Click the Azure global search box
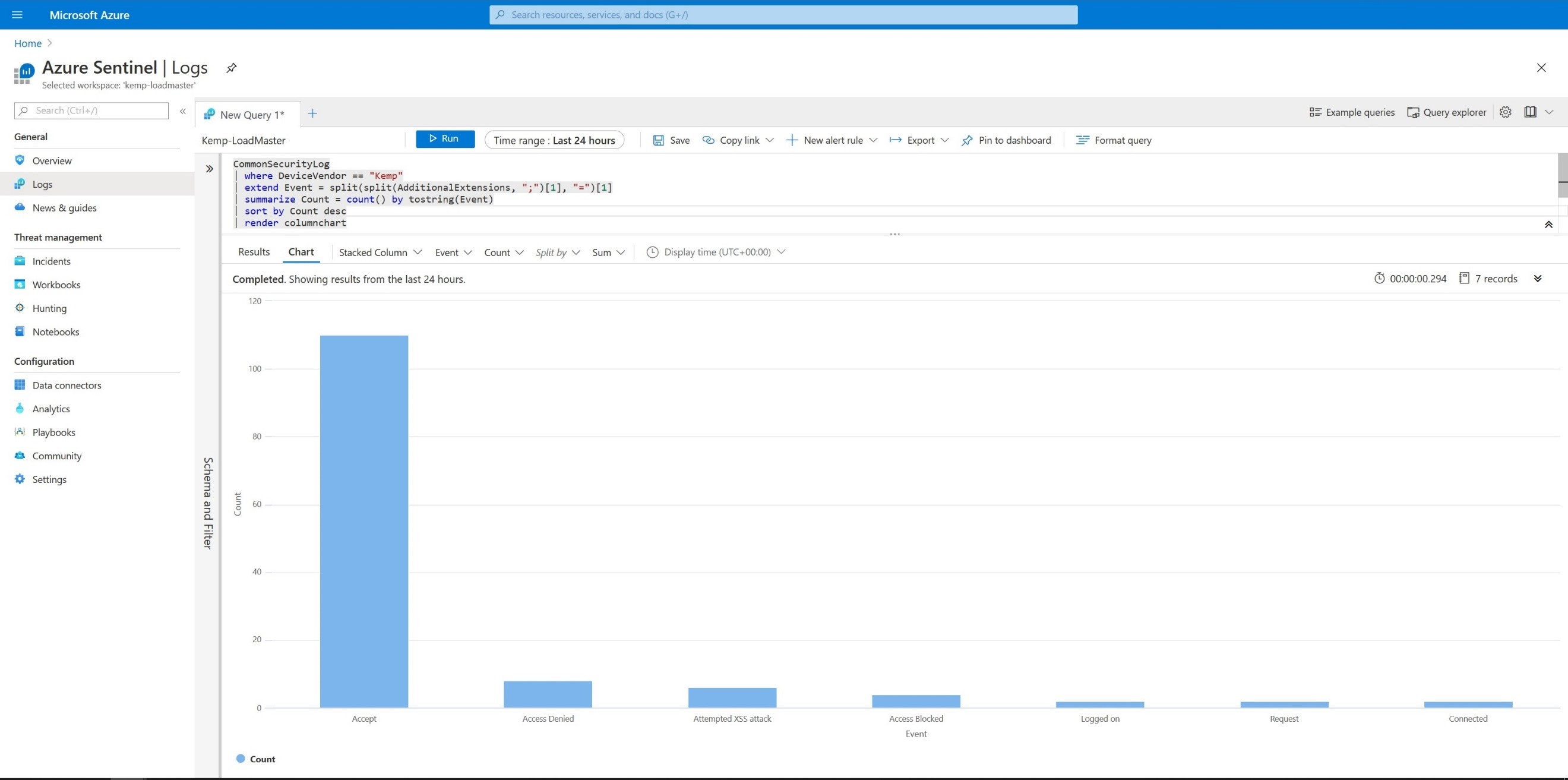 [x=783, y=15]
